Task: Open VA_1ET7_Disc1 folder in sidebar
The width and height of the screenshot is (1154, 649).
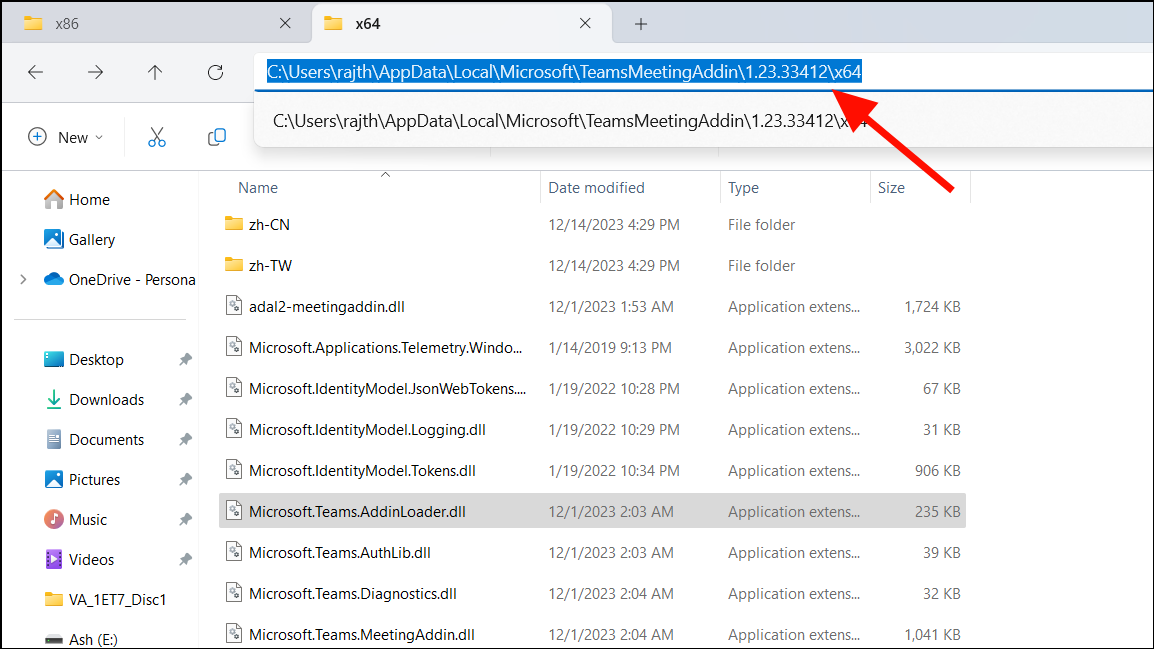Action: coord(105,600)
